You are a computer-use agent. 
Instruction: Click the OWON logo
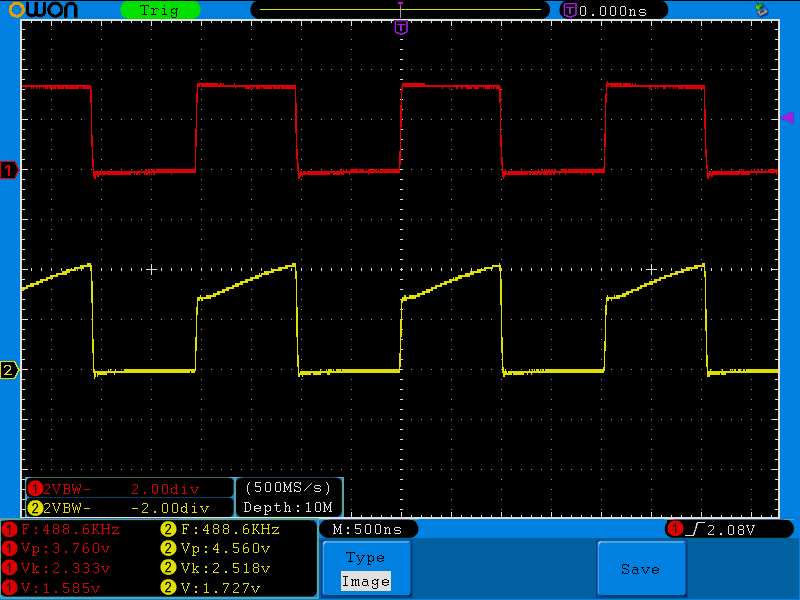43,9
